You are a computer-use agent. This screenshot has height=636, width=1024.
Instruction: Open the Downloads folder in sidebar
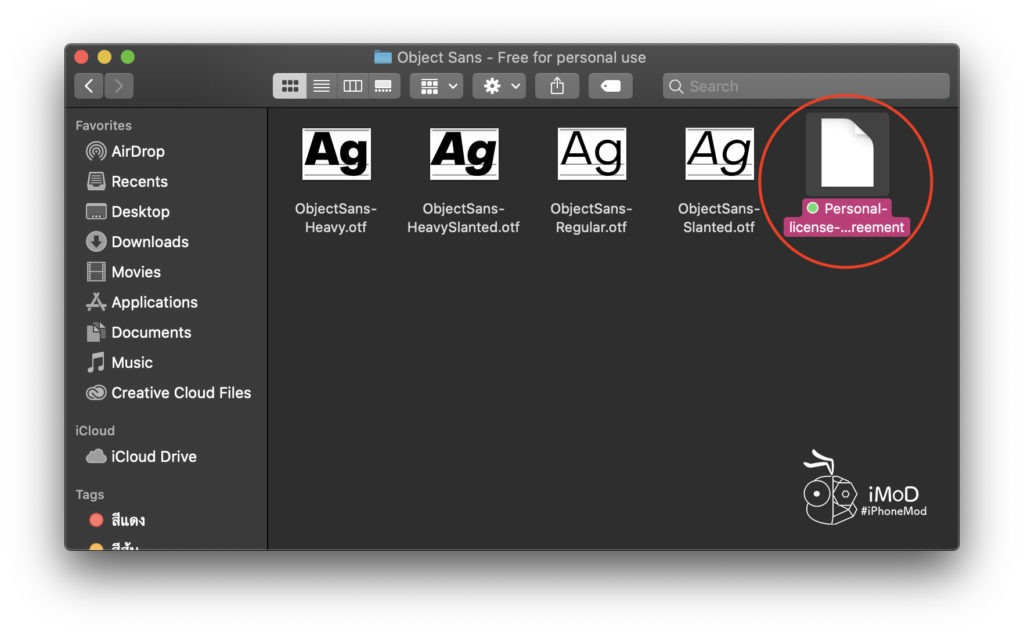149,242
